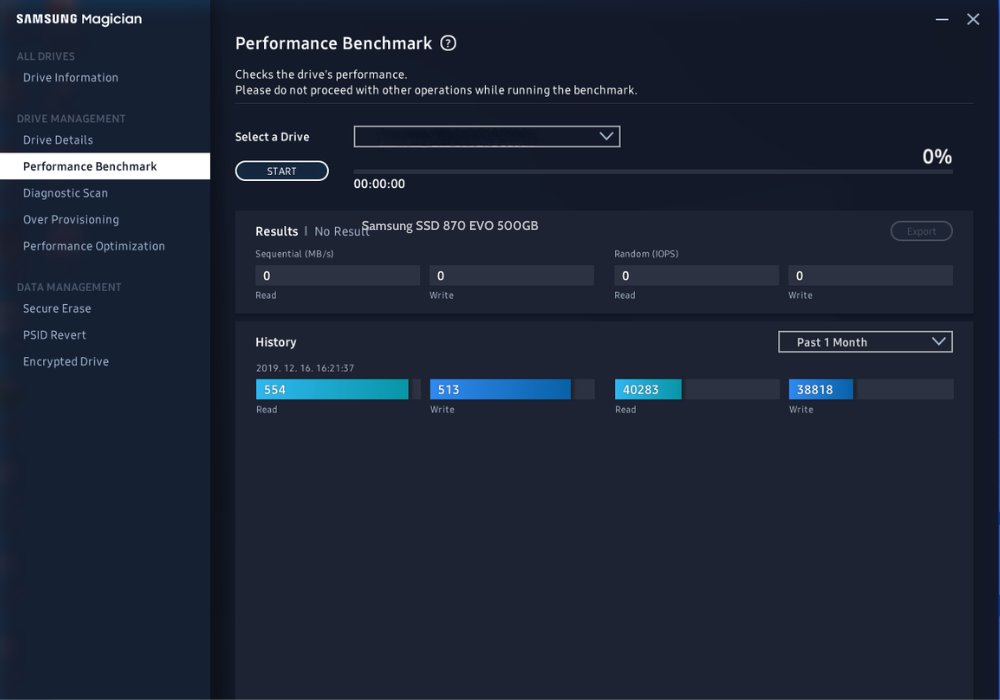The width and height of the screenshot is (1000, 700).
Task: Expand the Past 1 Month history filter
Action: point(865,342)
